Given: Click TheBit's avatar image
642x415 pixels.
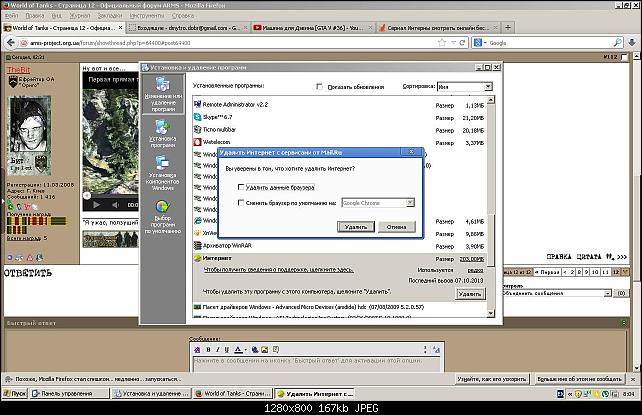Looking at the screenshot, I should pos(30,135).
